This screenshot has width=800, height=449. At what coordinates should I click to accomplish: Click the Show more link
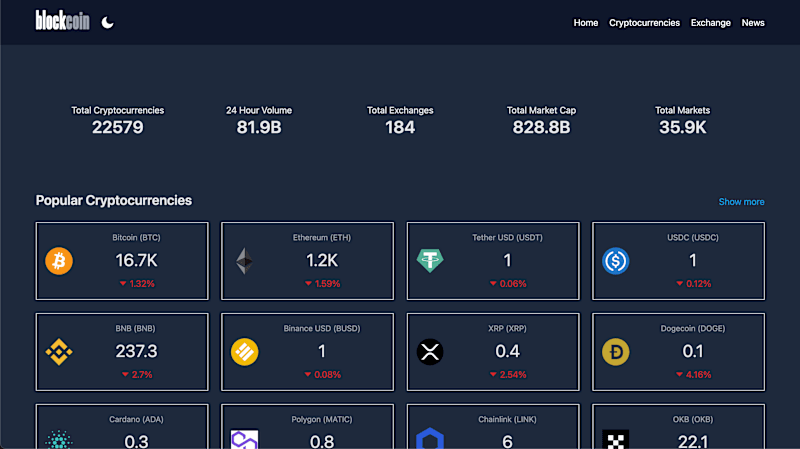(741, 202)
